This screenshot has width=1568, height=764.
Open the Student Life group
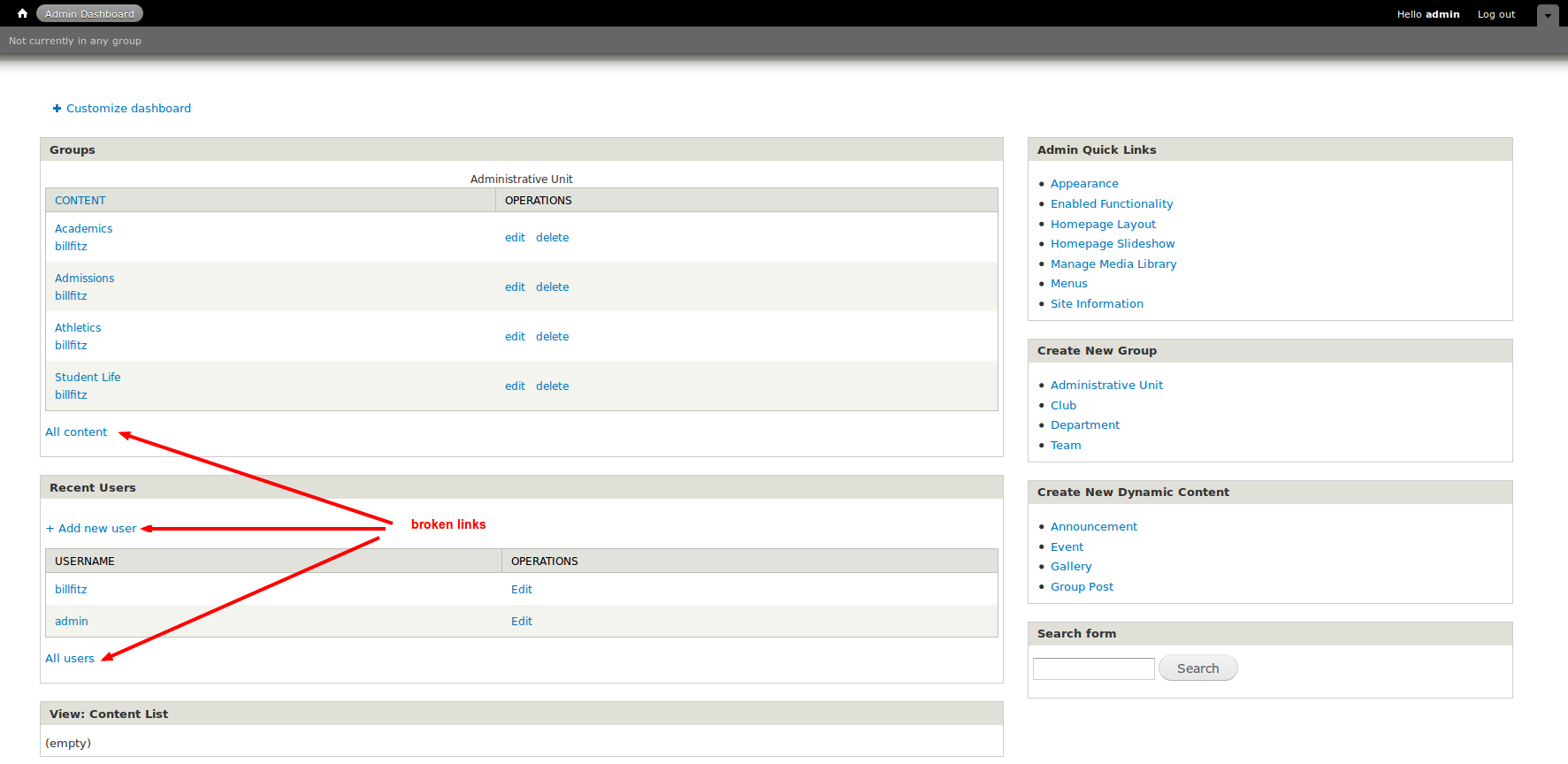[88, 377]
